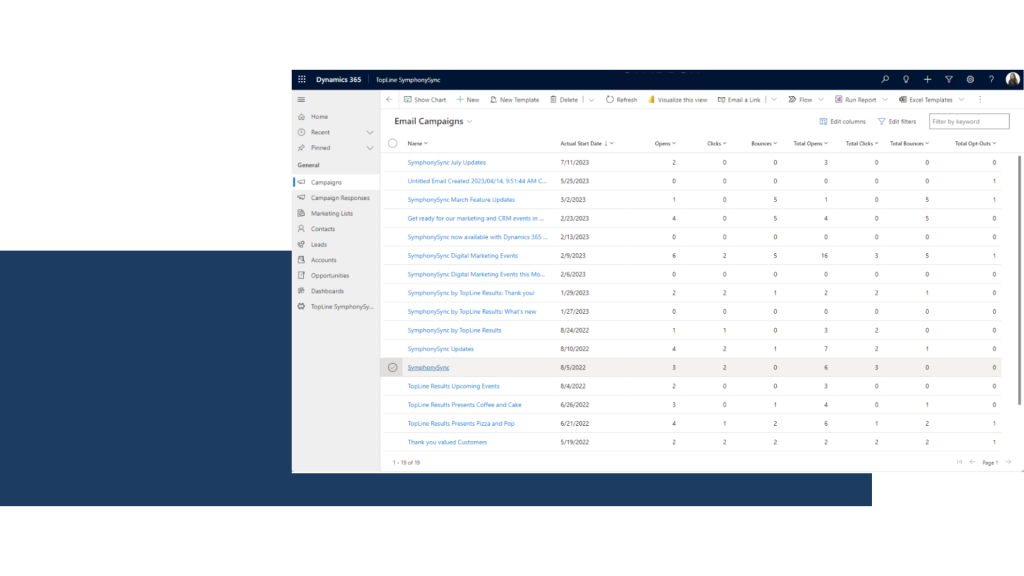Screen dimensions: 1024x576
Task: Toggle the select-all rows circle
Action: [392, 144]
